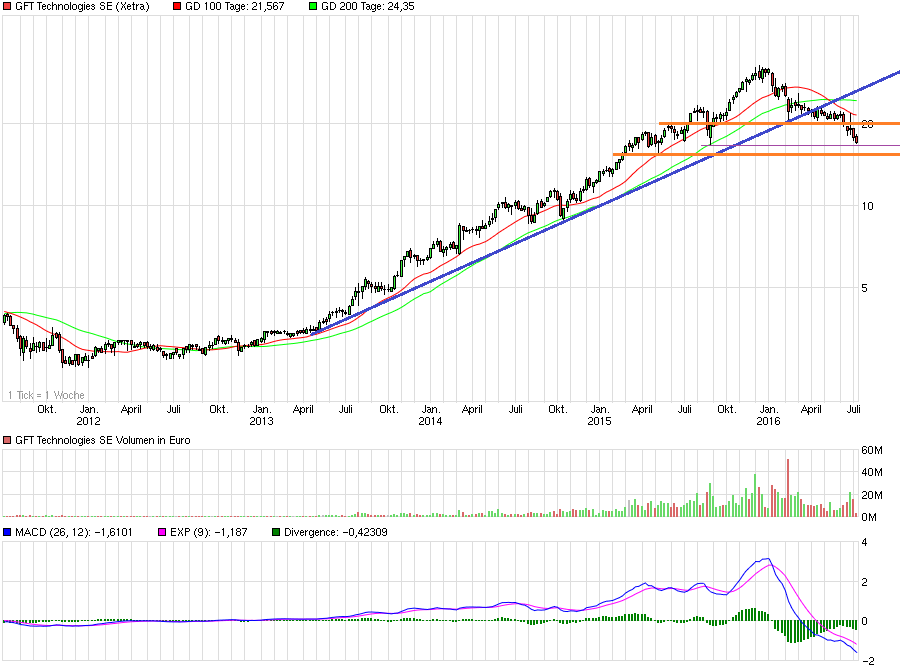This screenshot has width=900, height=670.
Task: Select the 'GD 100 Tage: 21,567' label
Action: (x=234, y=6)
